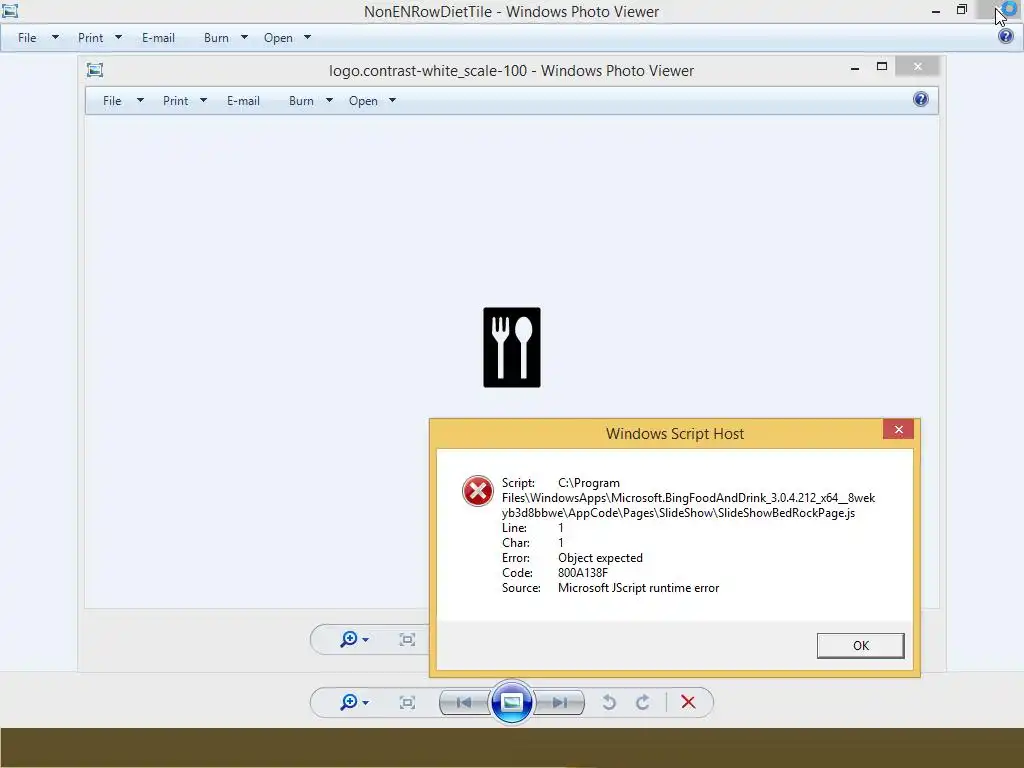Screen dimensions: 1024x768
Task: Expand File dropdown arrow in logo.contrast-white window
Action: [140, 101]
